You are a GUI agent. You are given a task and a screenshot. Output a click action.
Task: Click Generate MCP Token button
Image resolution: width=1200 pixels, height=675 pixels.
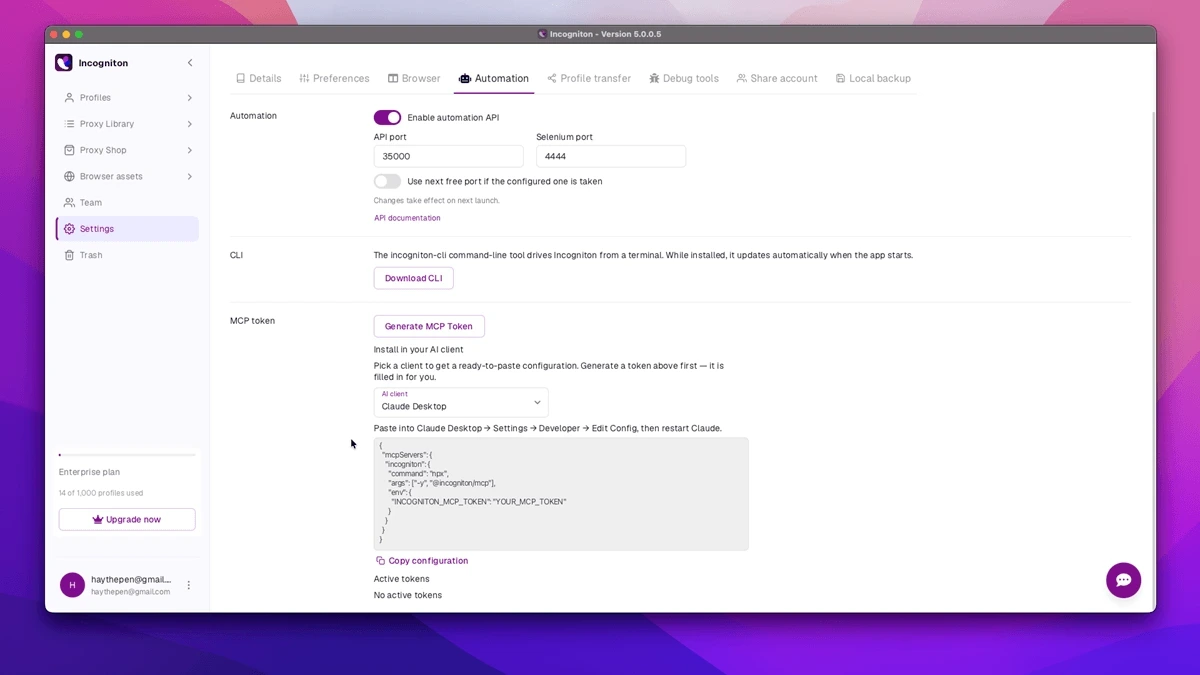(x=429, y=326)
